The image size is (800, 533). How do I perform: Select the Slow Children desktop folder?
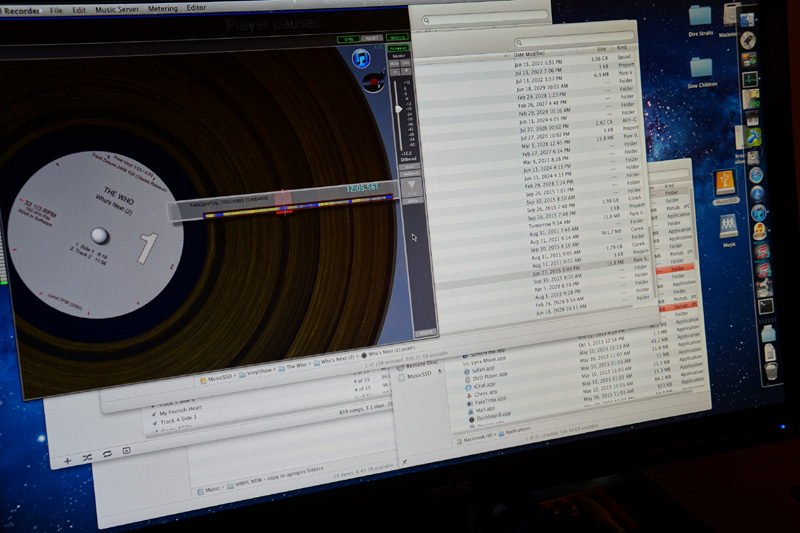pos(702,72)
